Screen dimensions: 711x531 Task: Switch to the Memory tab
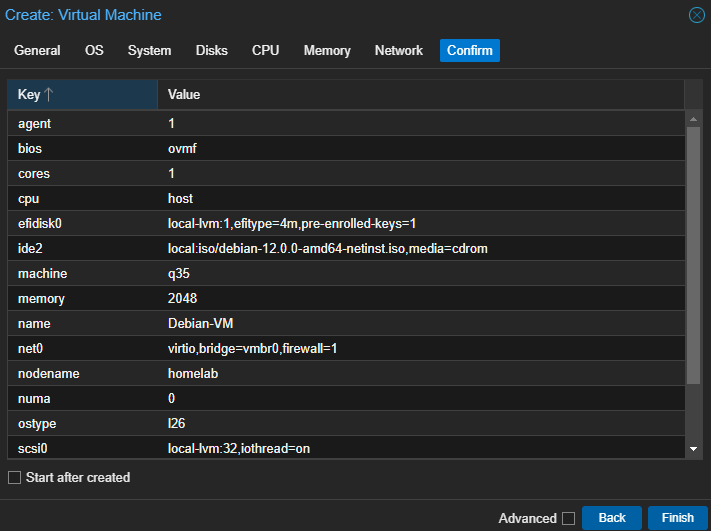327,50
